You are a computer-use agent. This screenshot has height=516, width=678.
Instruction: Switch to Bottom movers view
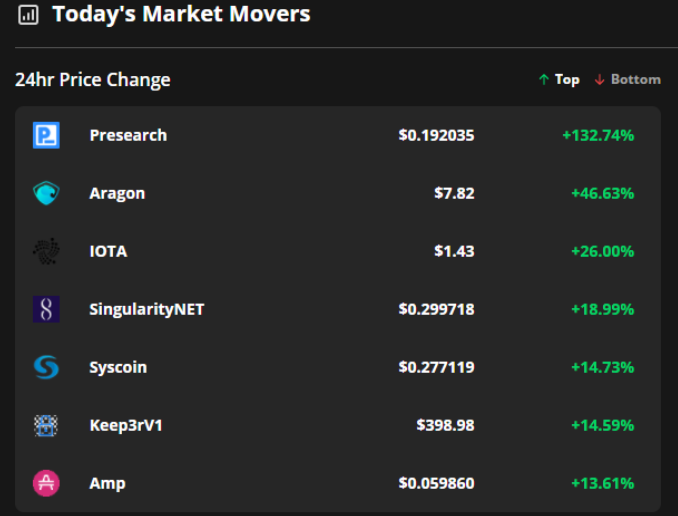coord(627,79)
